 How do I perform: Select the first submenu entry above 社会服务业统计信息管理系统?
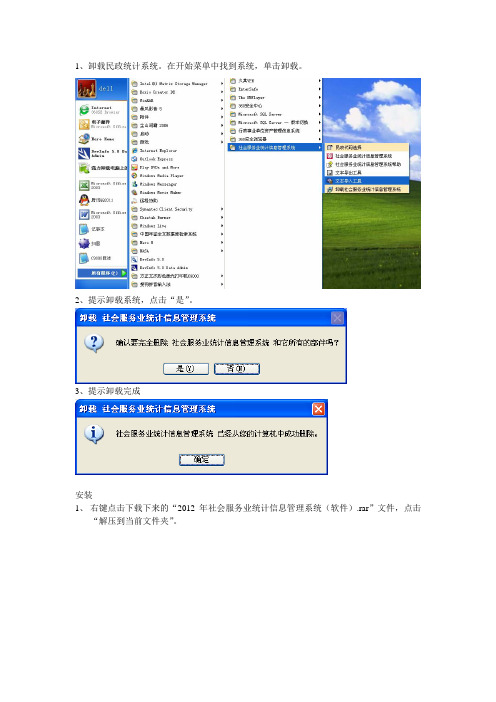[367, 147]
